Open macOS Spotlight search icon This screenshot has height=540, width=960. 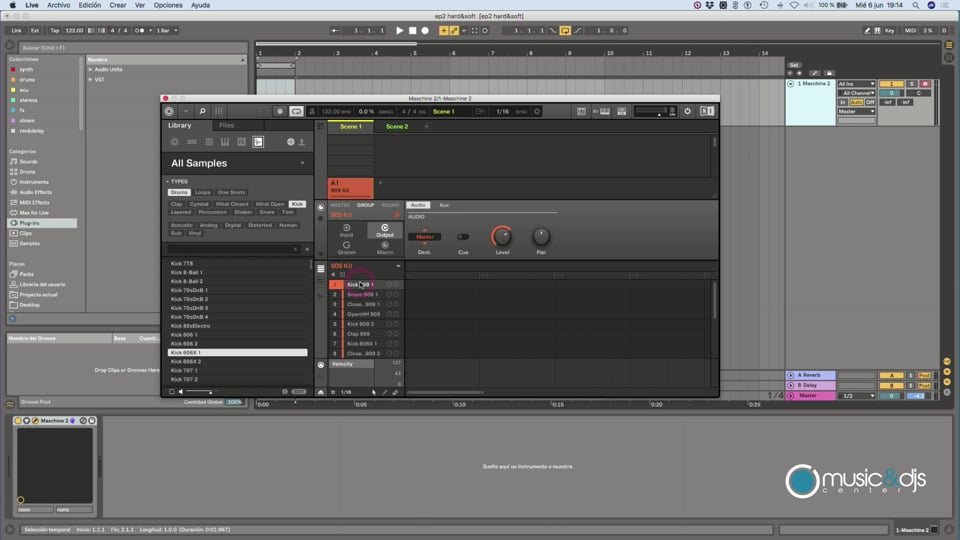click(915, 5)
